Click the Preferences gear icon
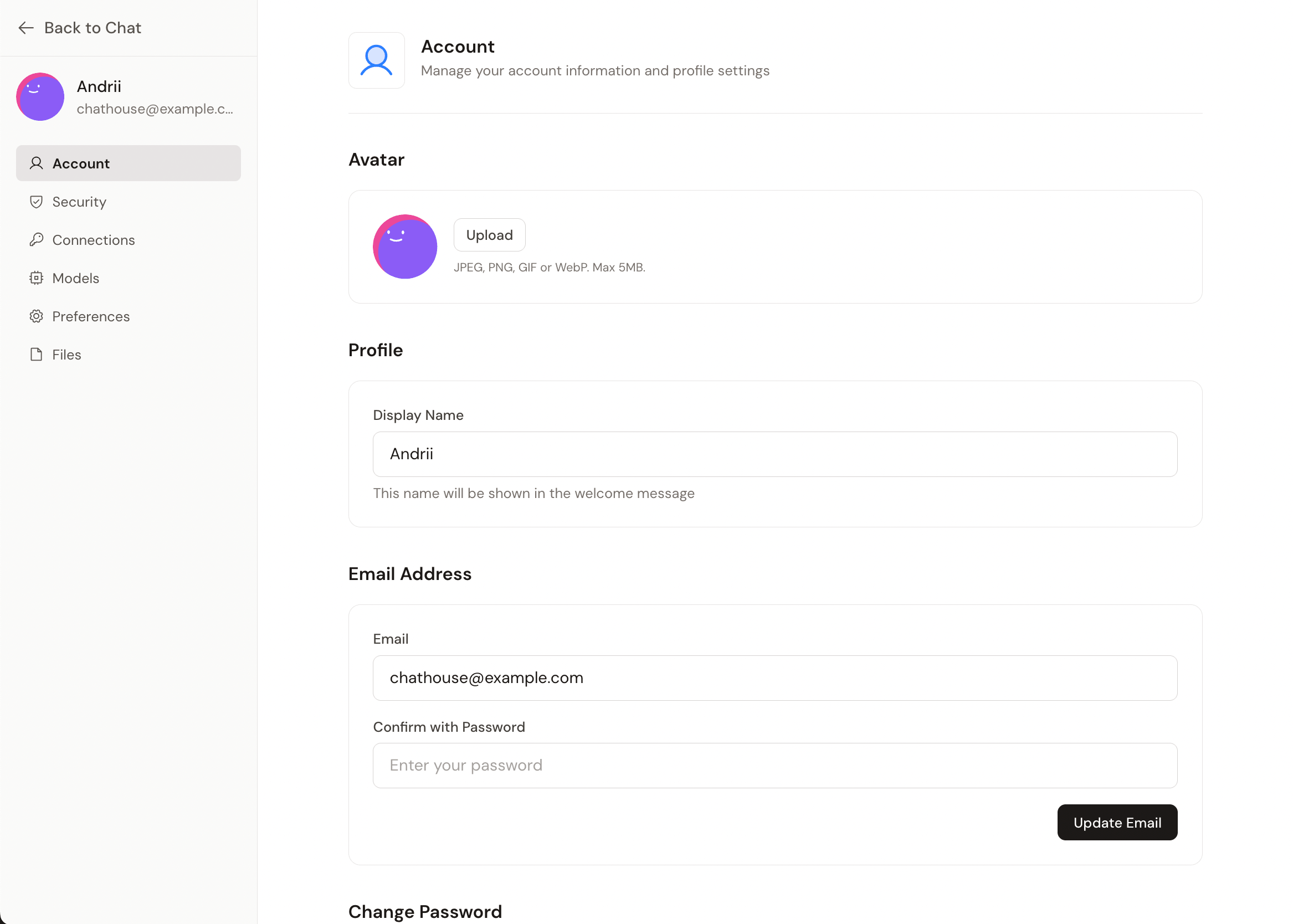The image size is (1293, 924). click(x=37, y=316)
